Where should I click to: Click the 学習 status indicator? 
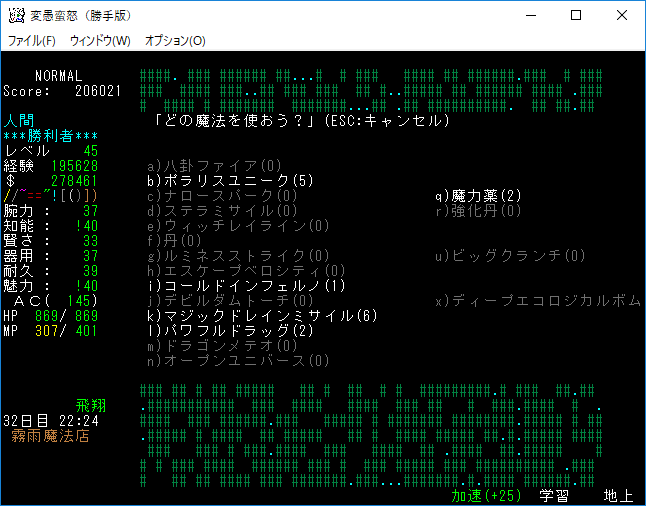[554, 495]
